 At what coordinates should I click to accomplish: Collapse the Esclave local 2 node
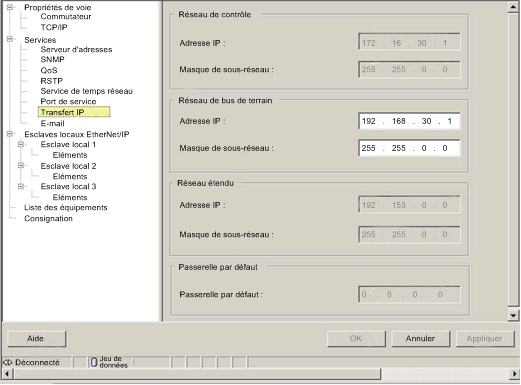[21, 165]
